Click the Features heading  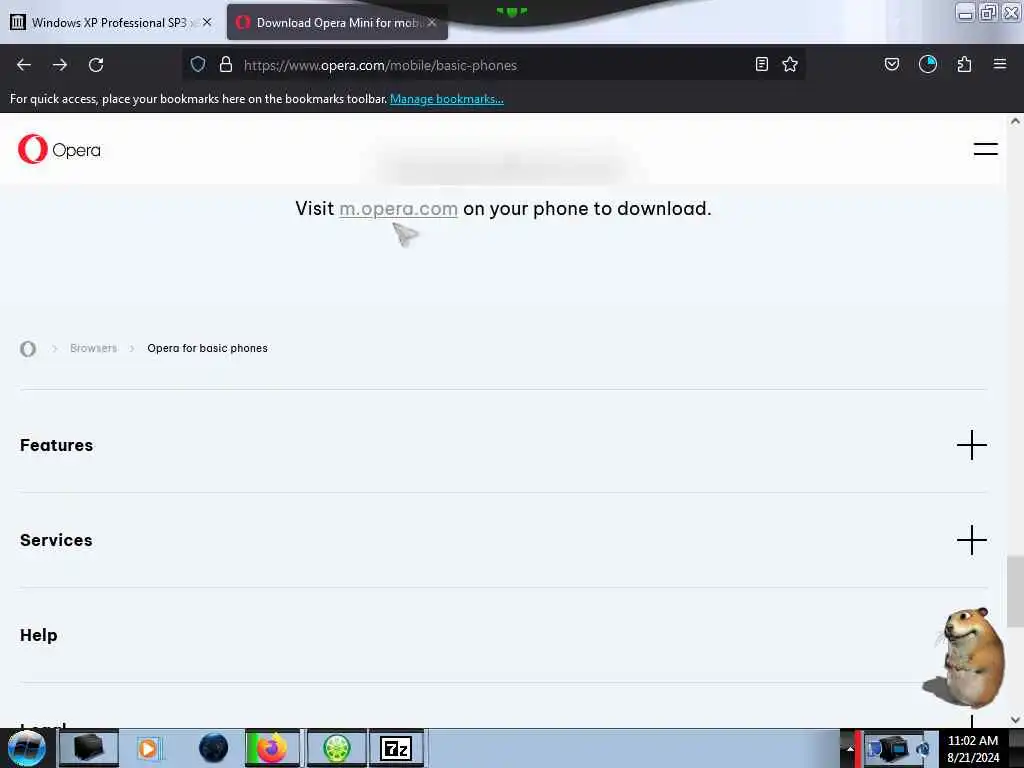coord(56,445)
